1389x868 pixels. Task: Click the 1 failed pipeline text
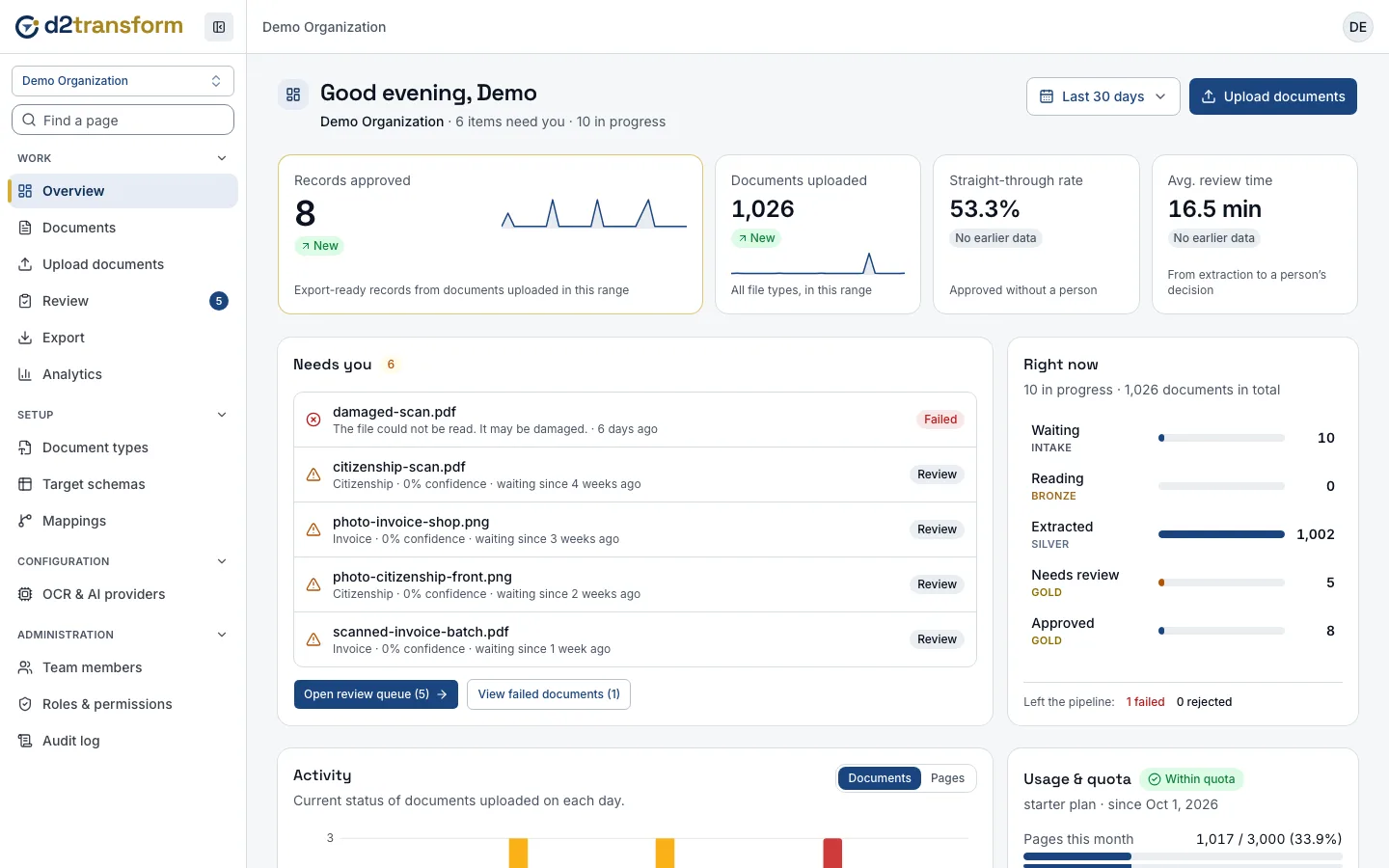coord(1146,702)
